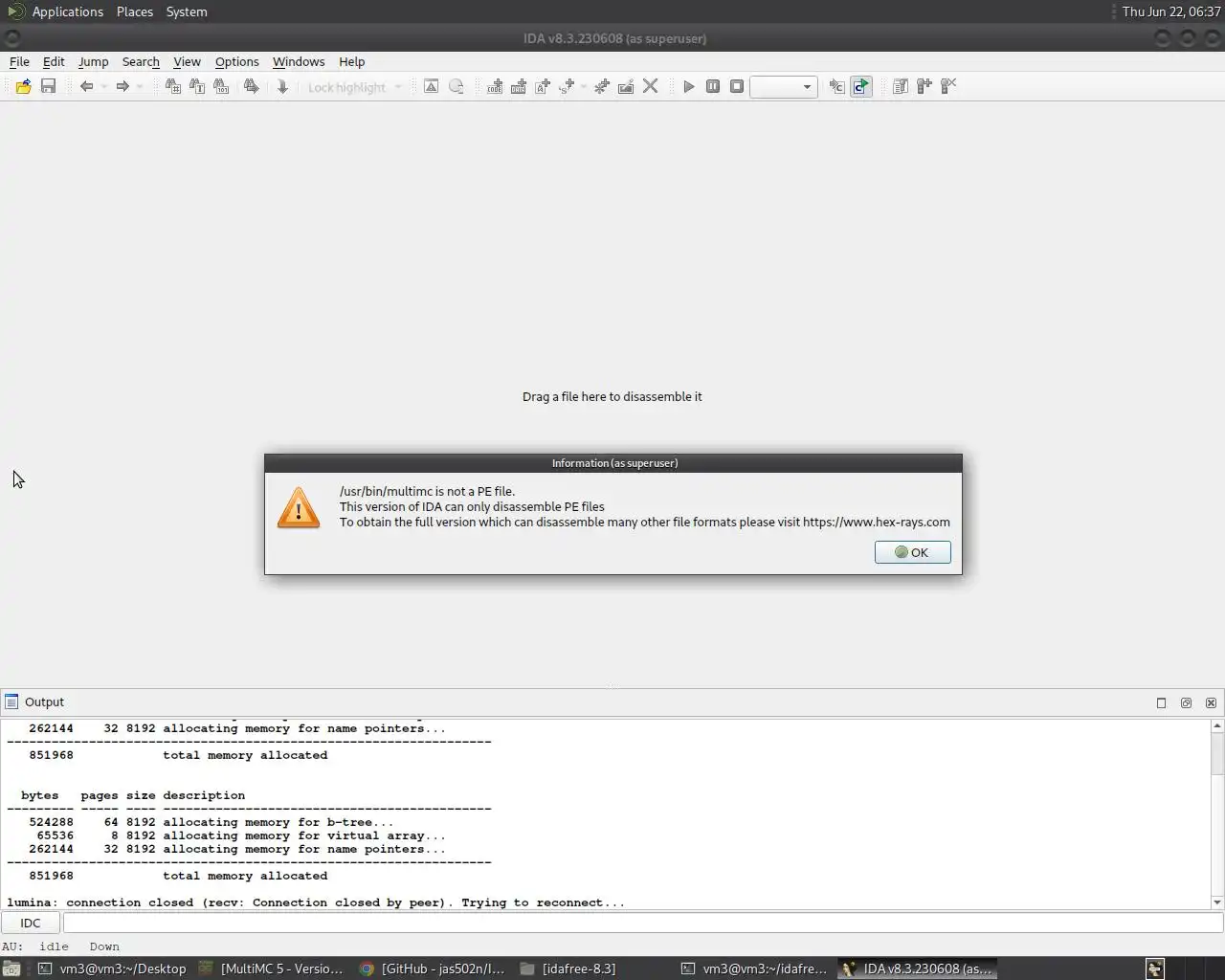The height and width of the screenshot is (980, 1225).
Task: Open the Places menu in top panel
Action: point(135,11)
